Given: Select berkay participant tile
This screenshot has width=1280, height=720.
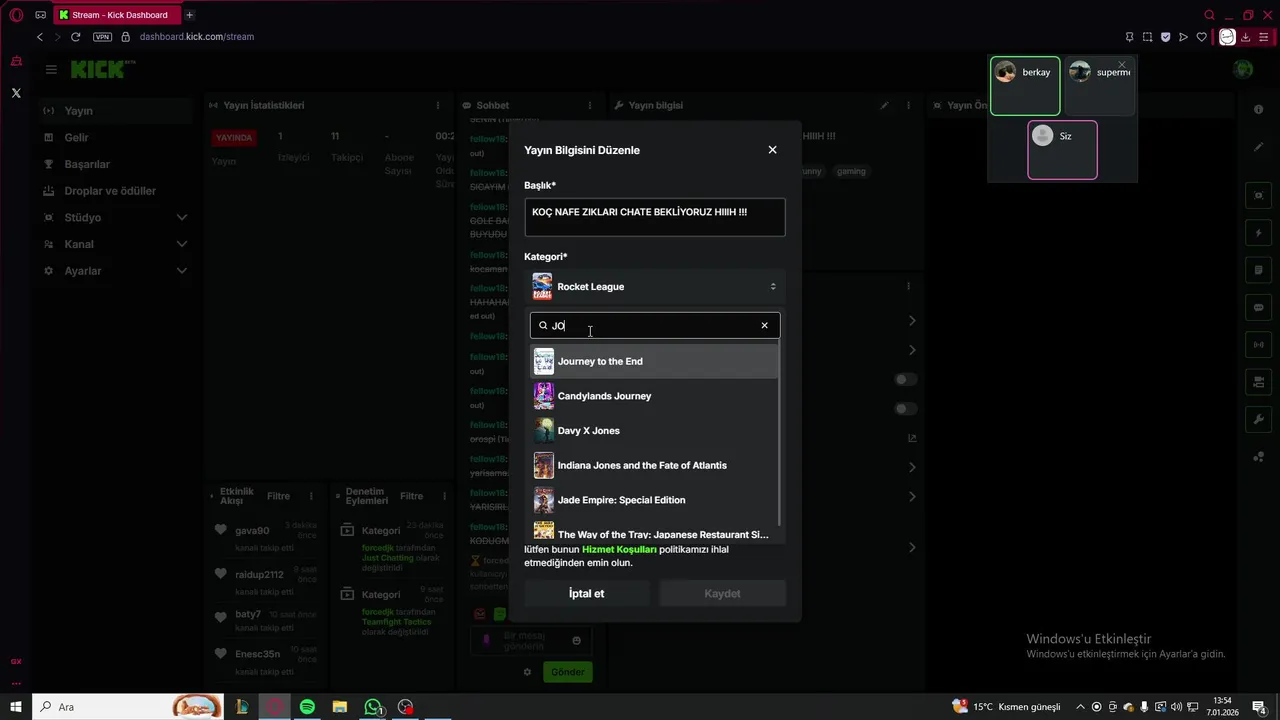Looking at the screenshot, I should 1025,86.
